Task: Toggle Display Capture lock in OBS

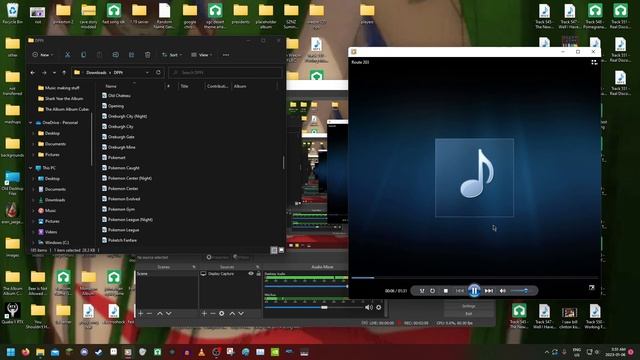Action: point(258,273)
